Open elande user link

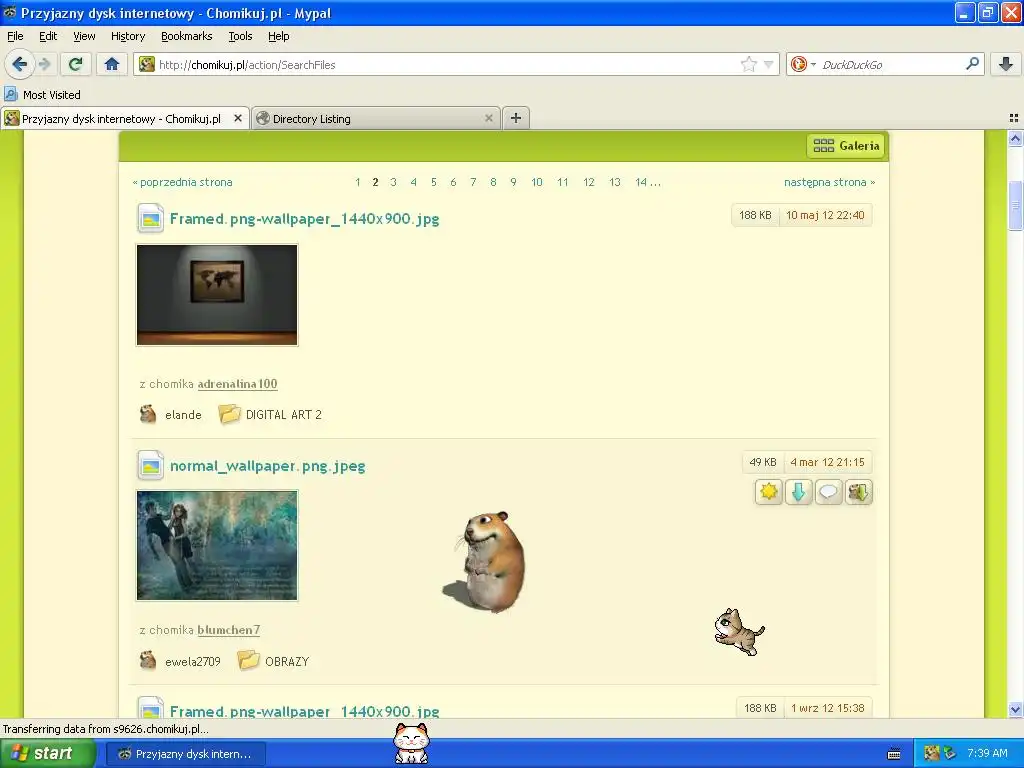pos(183,415)
